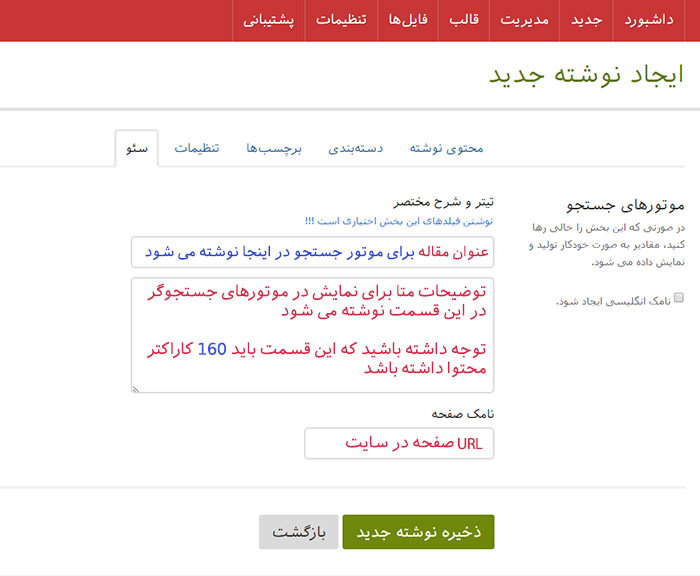
Task: Open the پشتیبانی menu item
Action: (x=269, y=20)
